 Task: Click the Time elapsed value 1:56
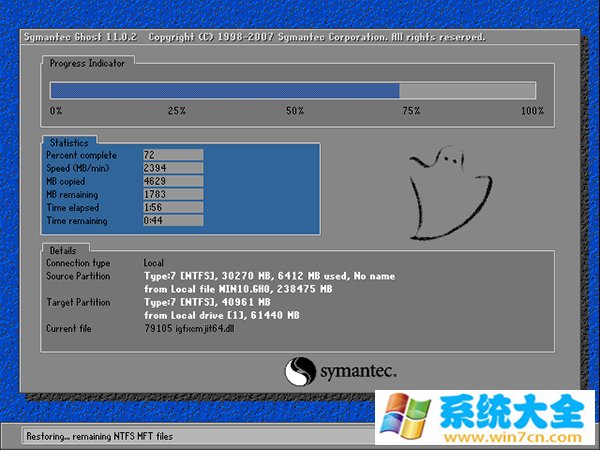pos(173,207)
